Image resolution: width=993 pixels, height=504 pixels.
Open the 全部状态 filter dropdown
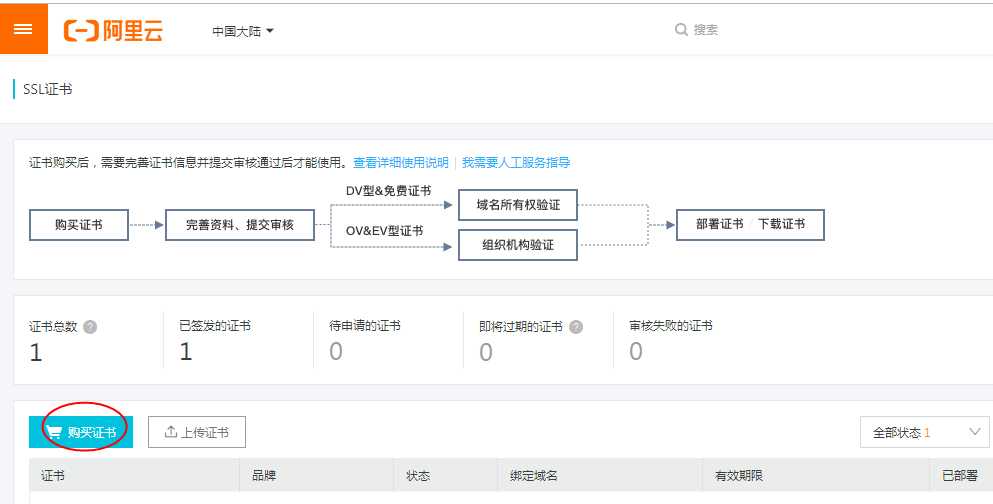click(924, 432)
